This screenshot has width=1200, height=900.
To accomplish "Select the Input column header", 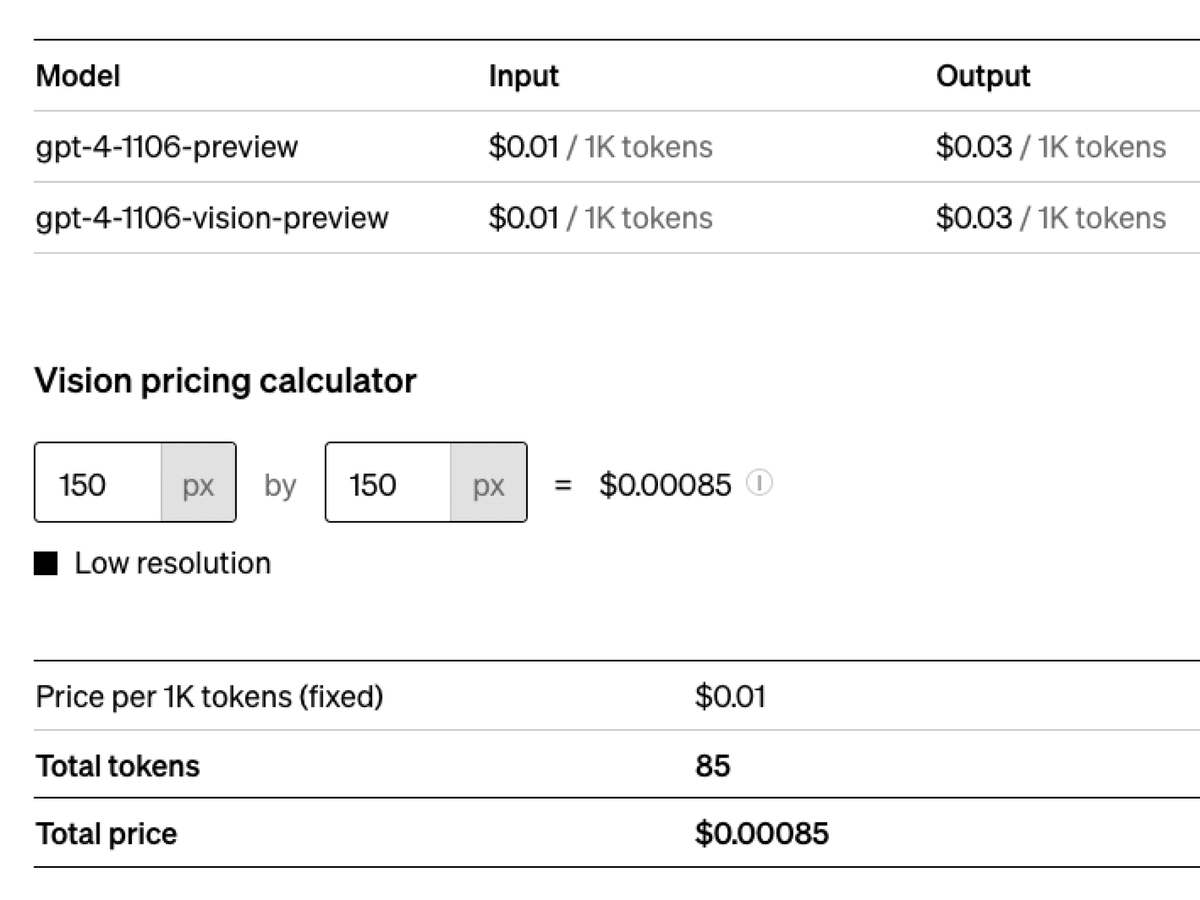I will click(524, 76).
